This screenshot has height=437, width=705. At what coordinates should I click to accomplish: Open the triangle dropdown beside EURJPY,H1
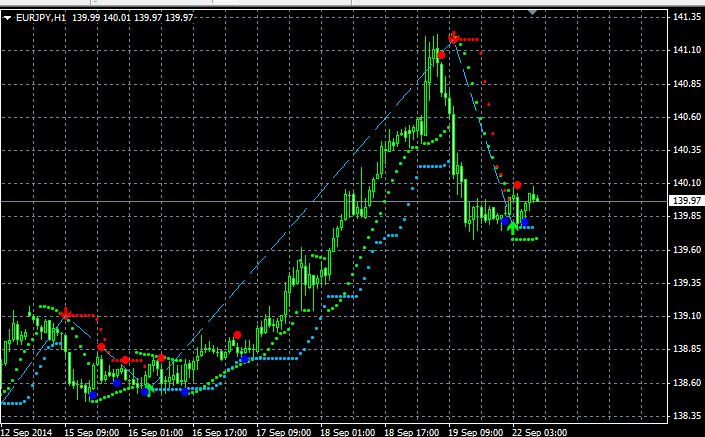[7, 18]
